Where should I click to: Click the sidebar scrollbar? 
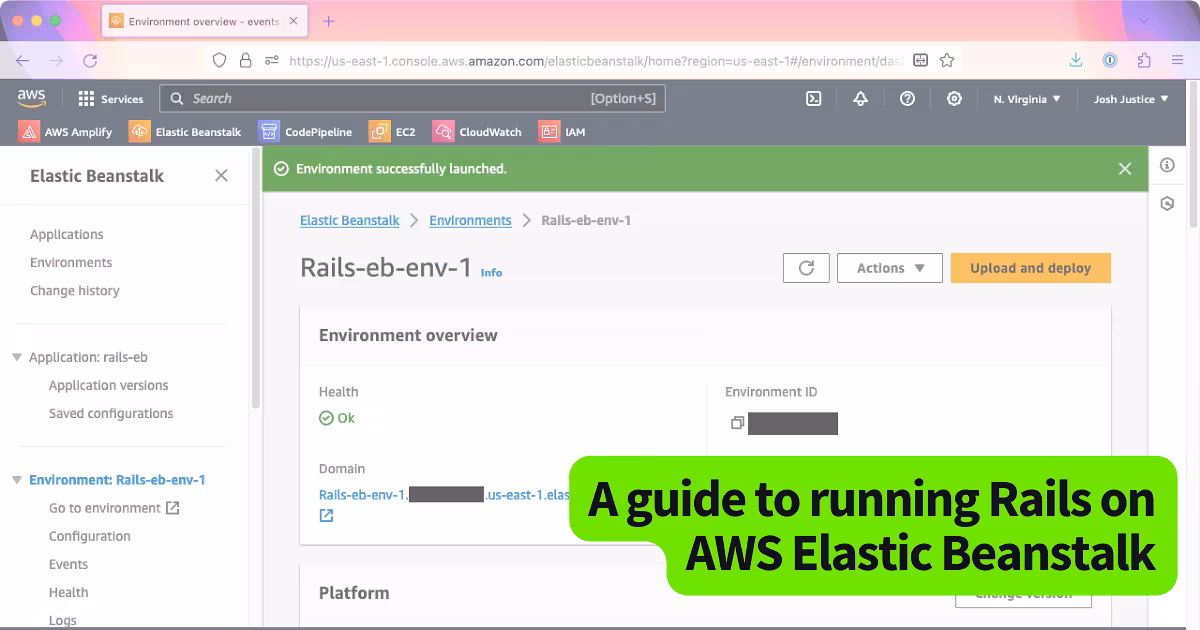[x=256, y=277]
